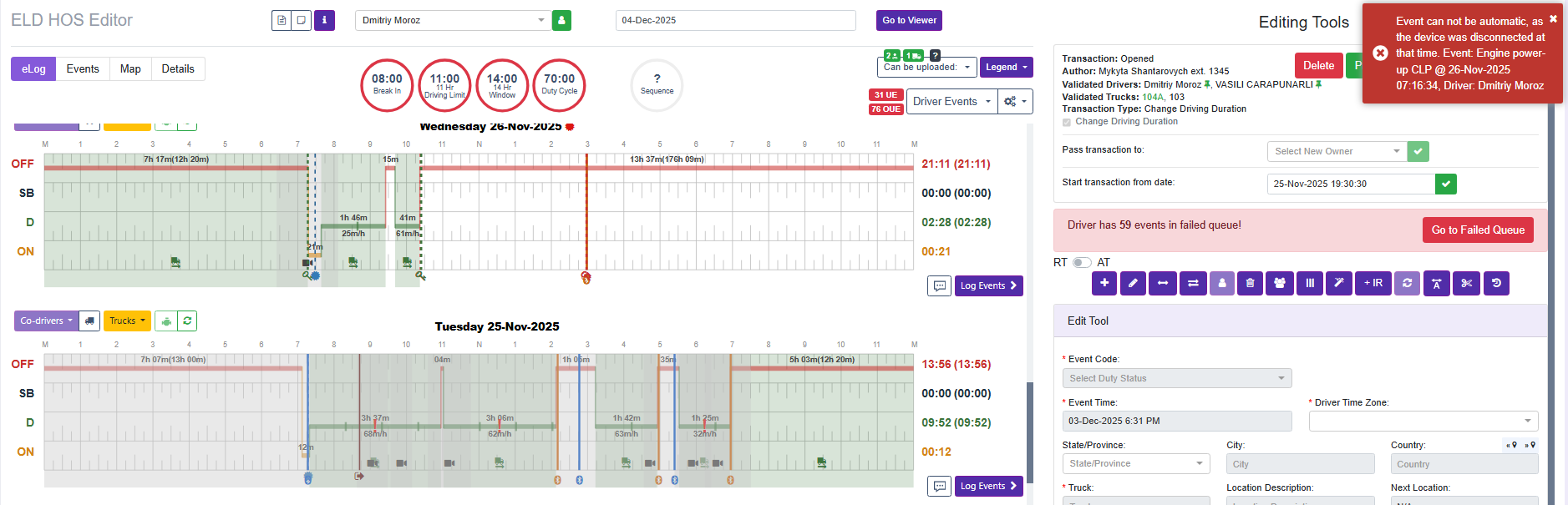
Task: Toggle the RT/AT switch
Action: click(1082, 262)
